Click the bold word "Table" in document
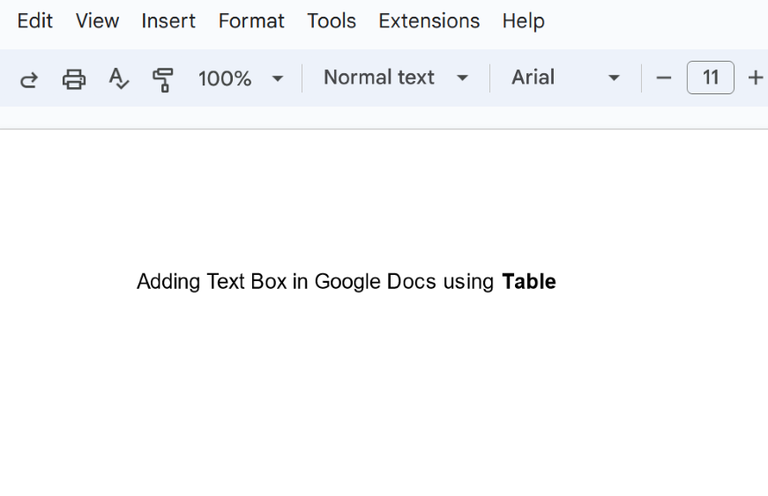The width and height of the screenshot is (768, 496). point(529,282)
